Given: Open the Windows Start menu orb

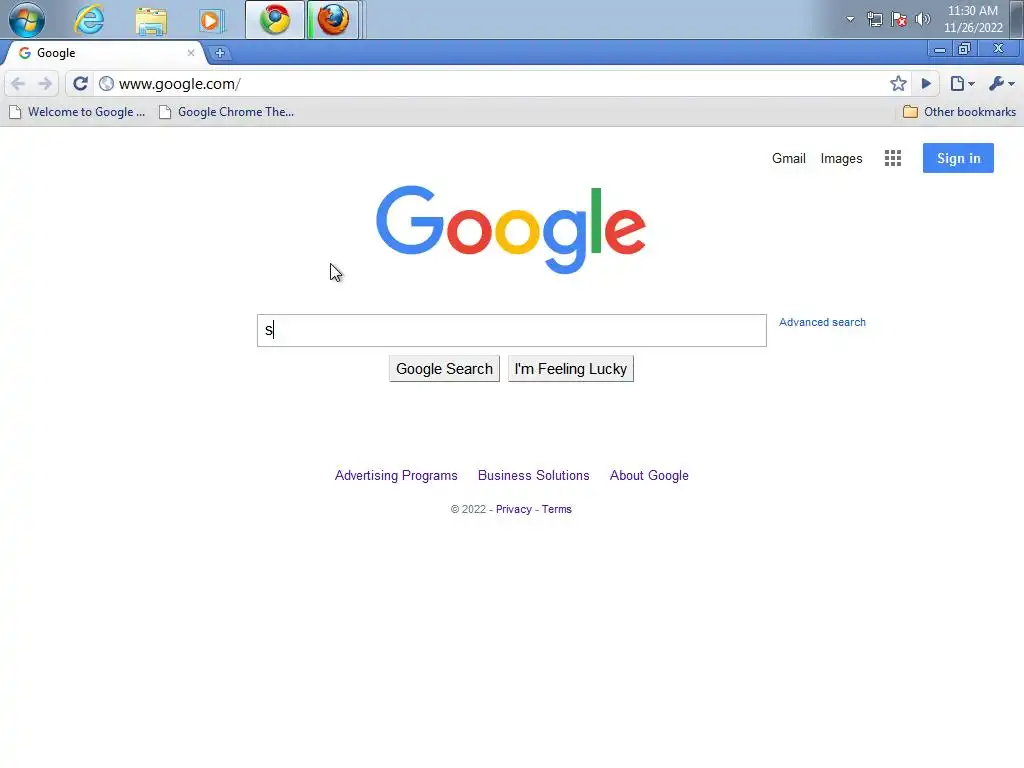Looking at the screenshot, I should pyautogui.click(x=27, y=20).
